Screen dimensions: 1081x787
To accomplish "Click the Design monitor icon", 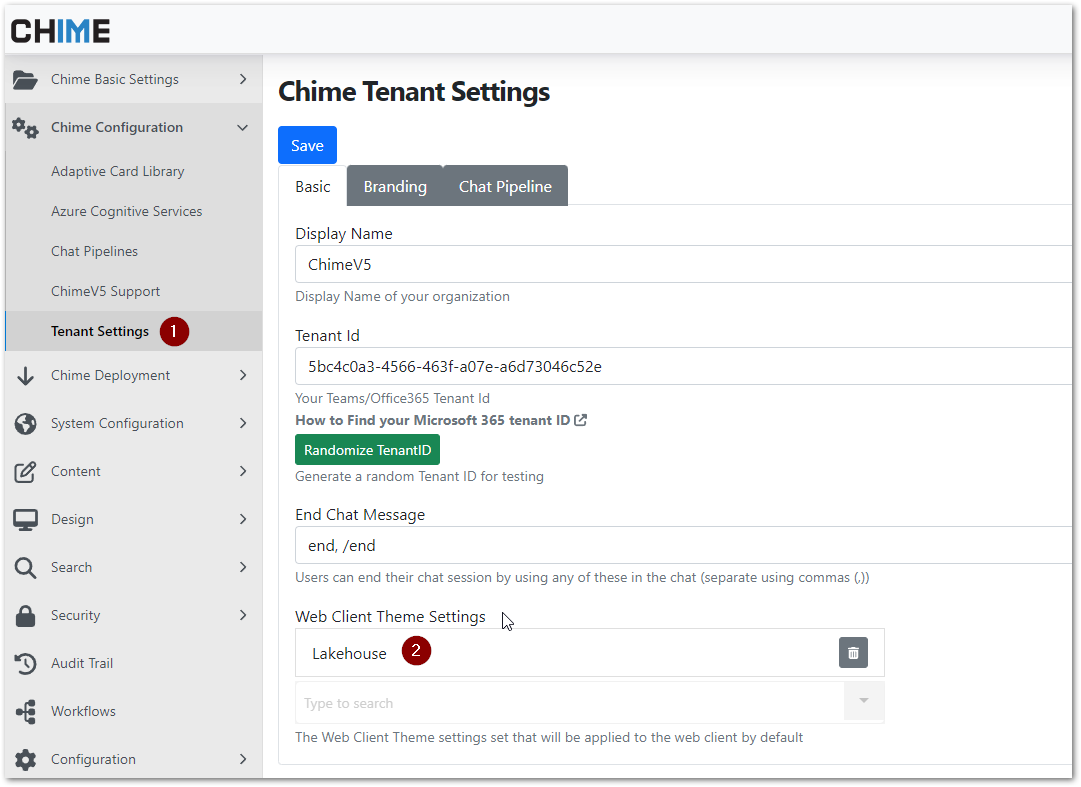I will click(x=25, y=520).
